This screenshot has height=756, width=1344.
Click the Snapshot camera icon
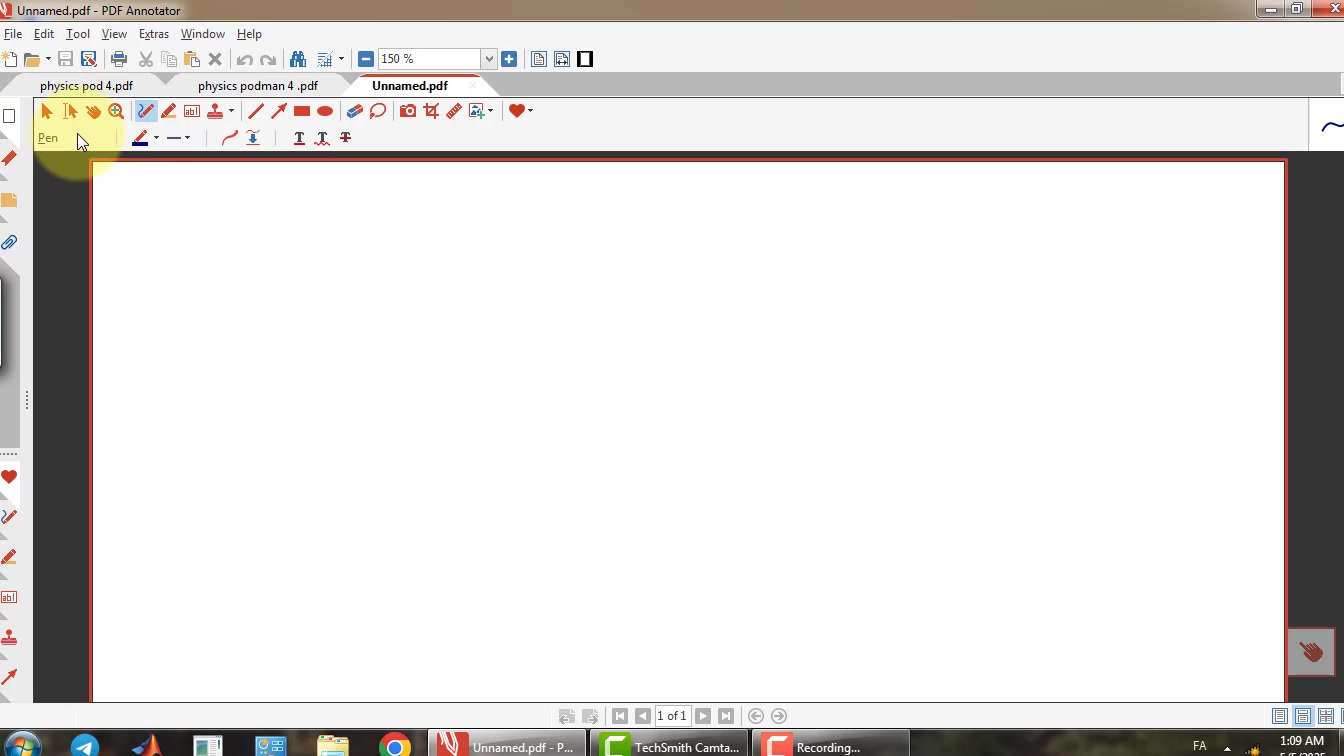(408, 111)
